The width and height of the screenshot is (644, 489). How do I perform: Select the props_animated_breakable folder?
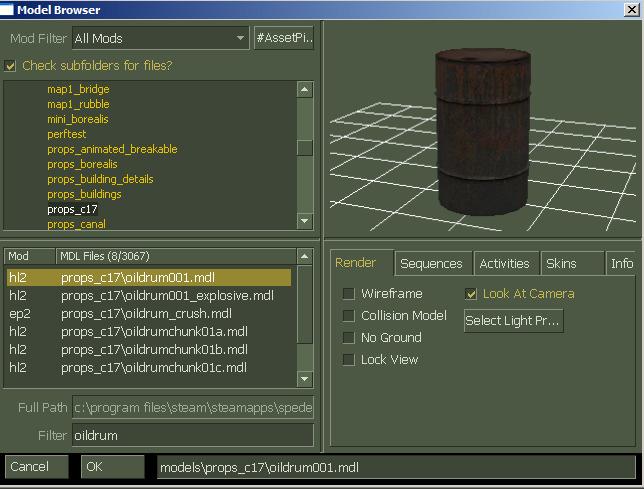click(112, 149)
